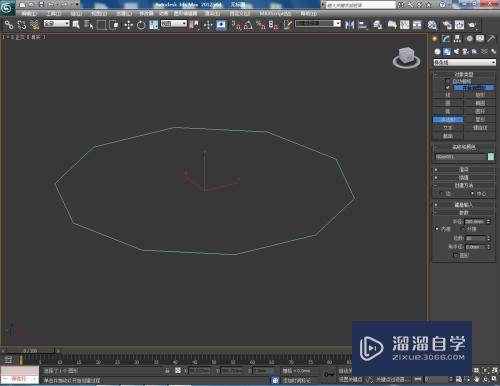Select the Cameras category icon

[x=465, y=51]
